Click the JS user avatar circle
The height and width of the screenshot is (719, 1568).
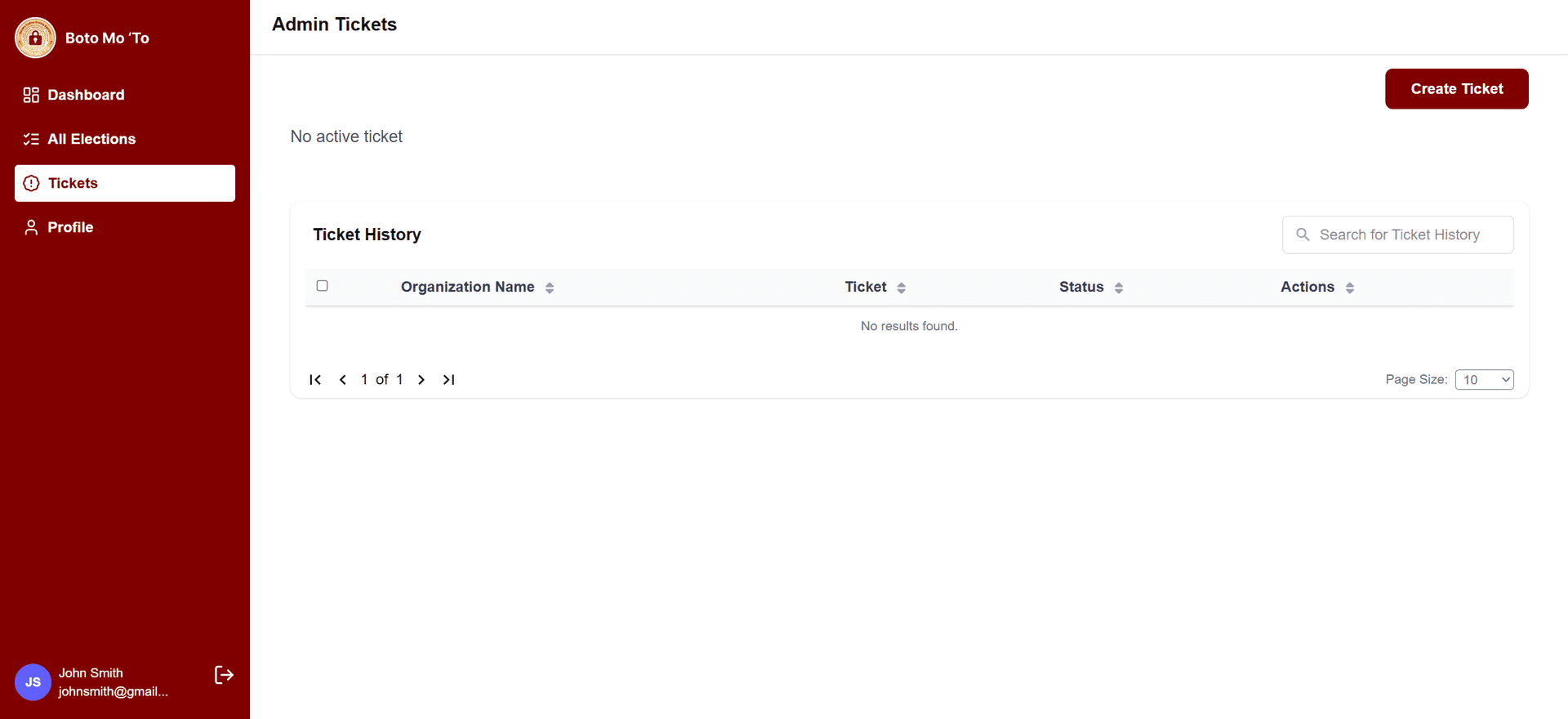coord(33,682)
